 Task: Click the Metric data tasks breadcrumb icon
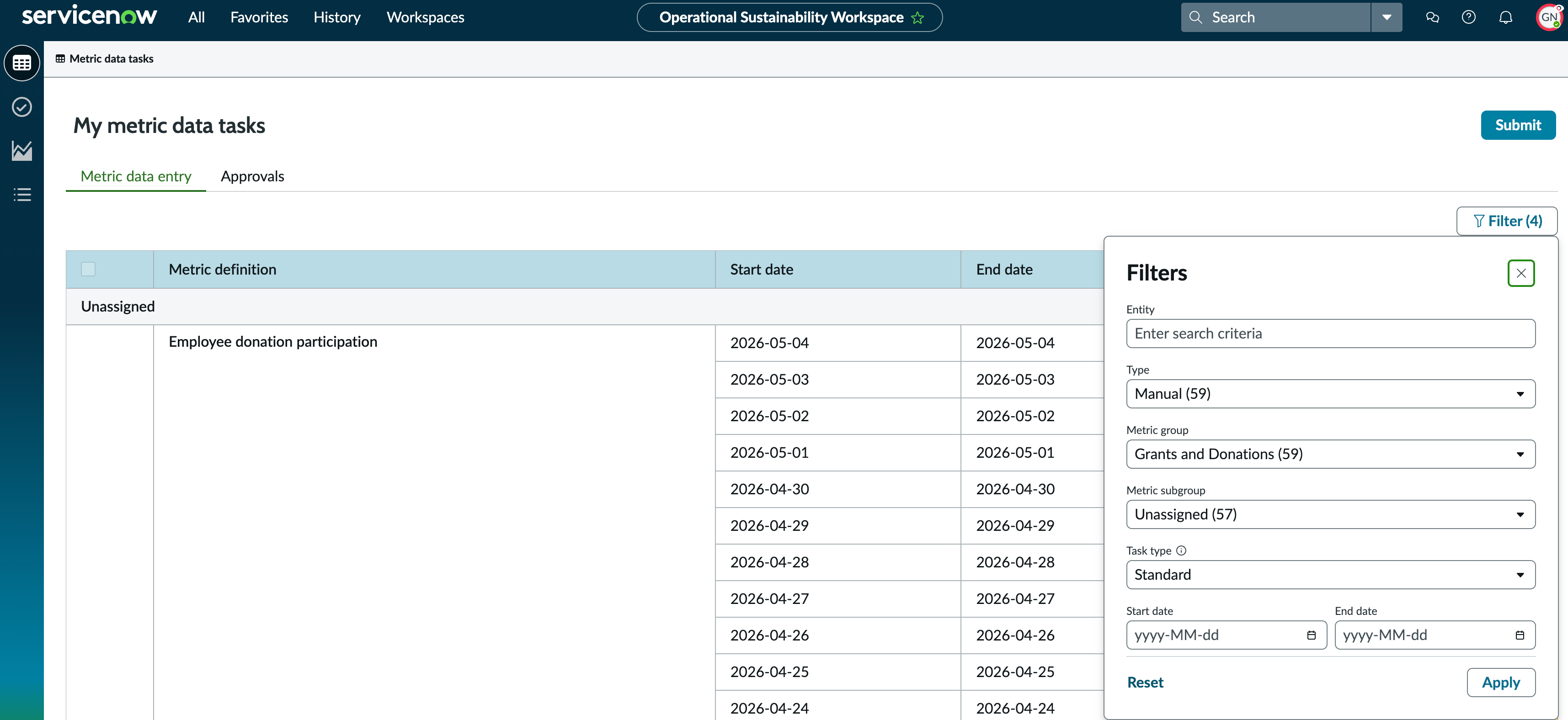(60, 59)
